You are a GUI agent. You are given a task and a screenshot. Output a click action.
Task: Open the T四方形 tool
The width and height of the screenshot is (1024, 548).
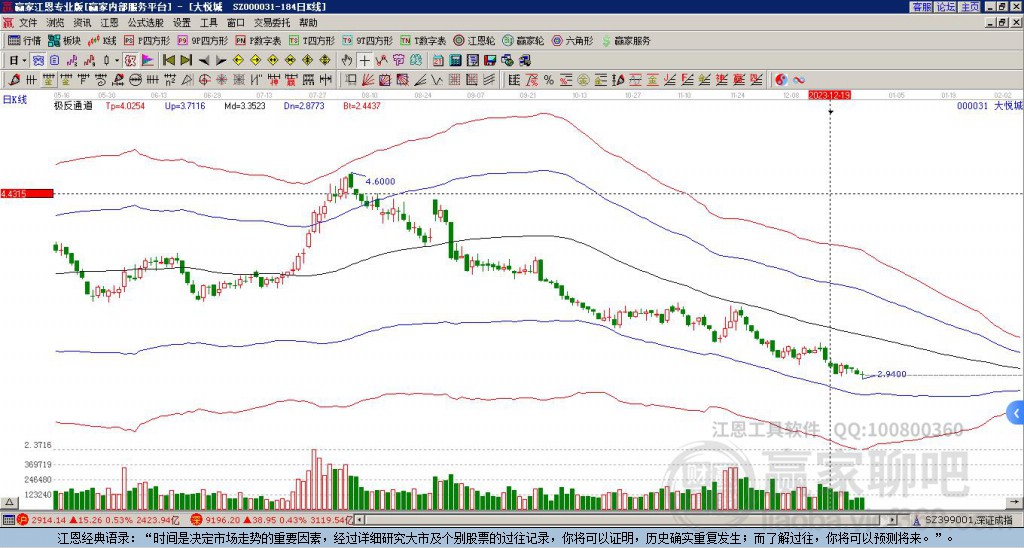(x=312, y=40)
